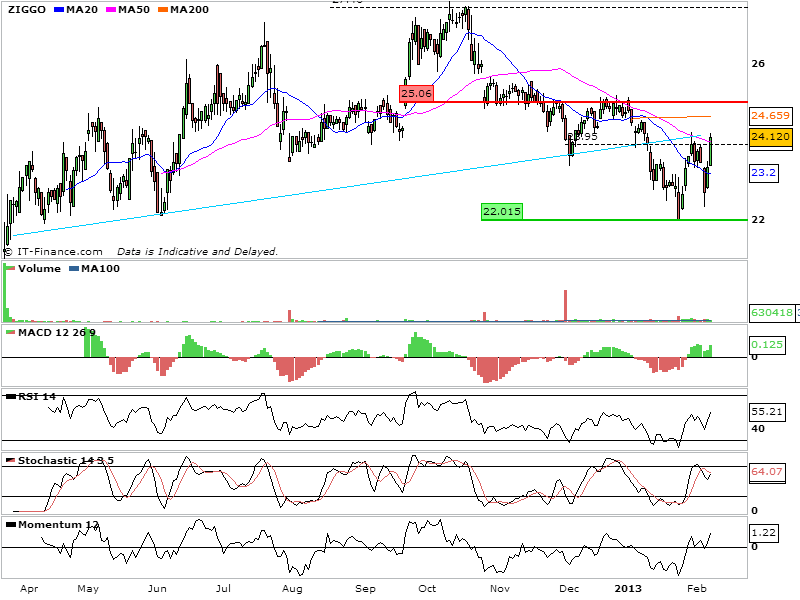
Task: Click the RSI 14 panel label
Action: [x=37, y=396]
